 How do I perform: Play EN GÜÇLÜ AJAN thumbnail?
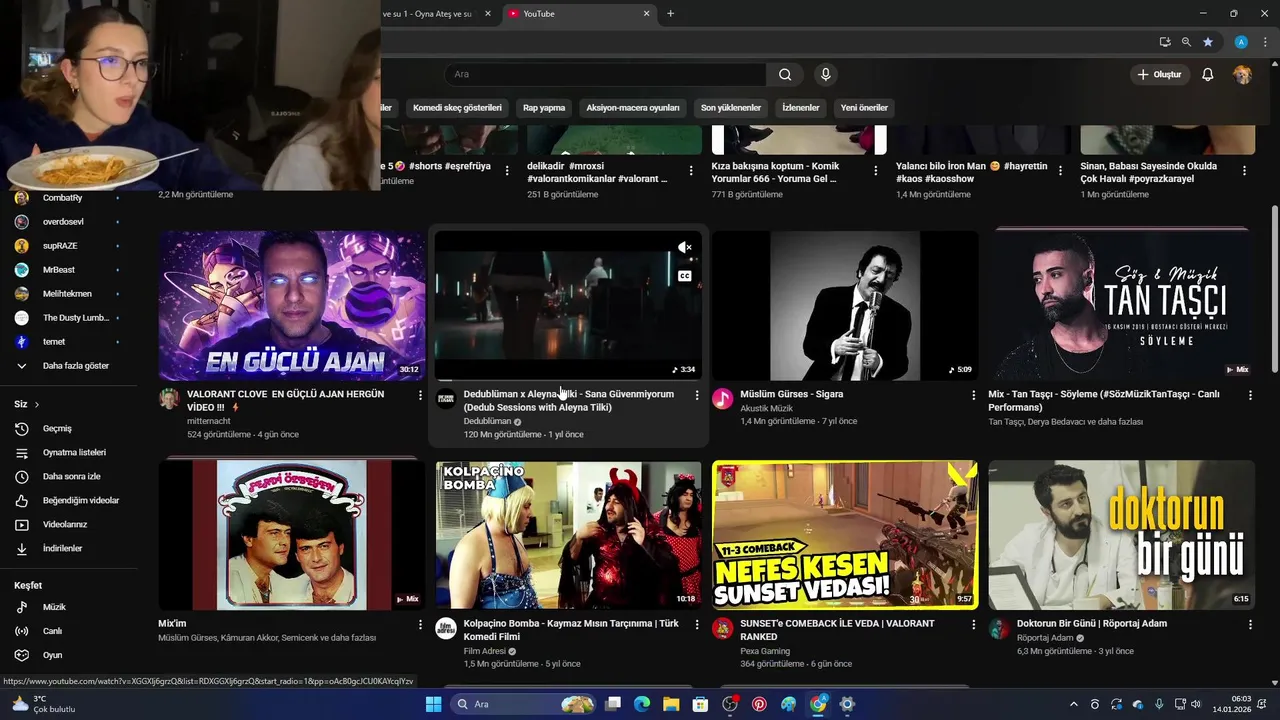tap(292, 305)
